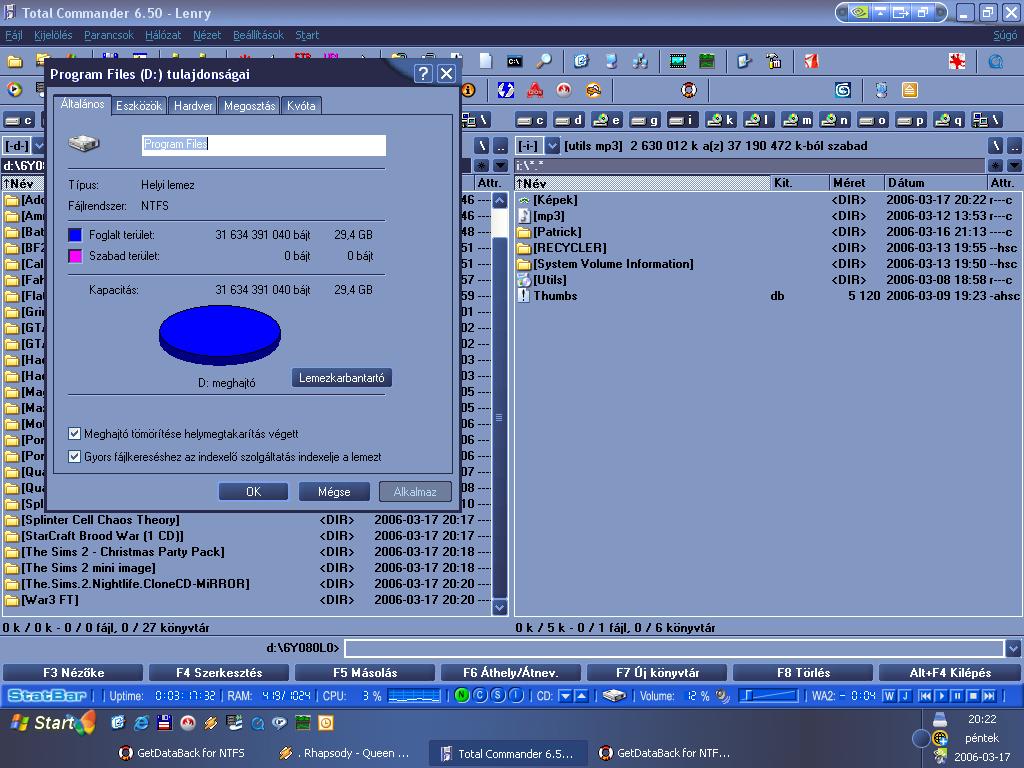The width and height of the screenshot is (1024, 768).
Task: Switch to Eszközök tab
Action: click(x=138, y=106)
